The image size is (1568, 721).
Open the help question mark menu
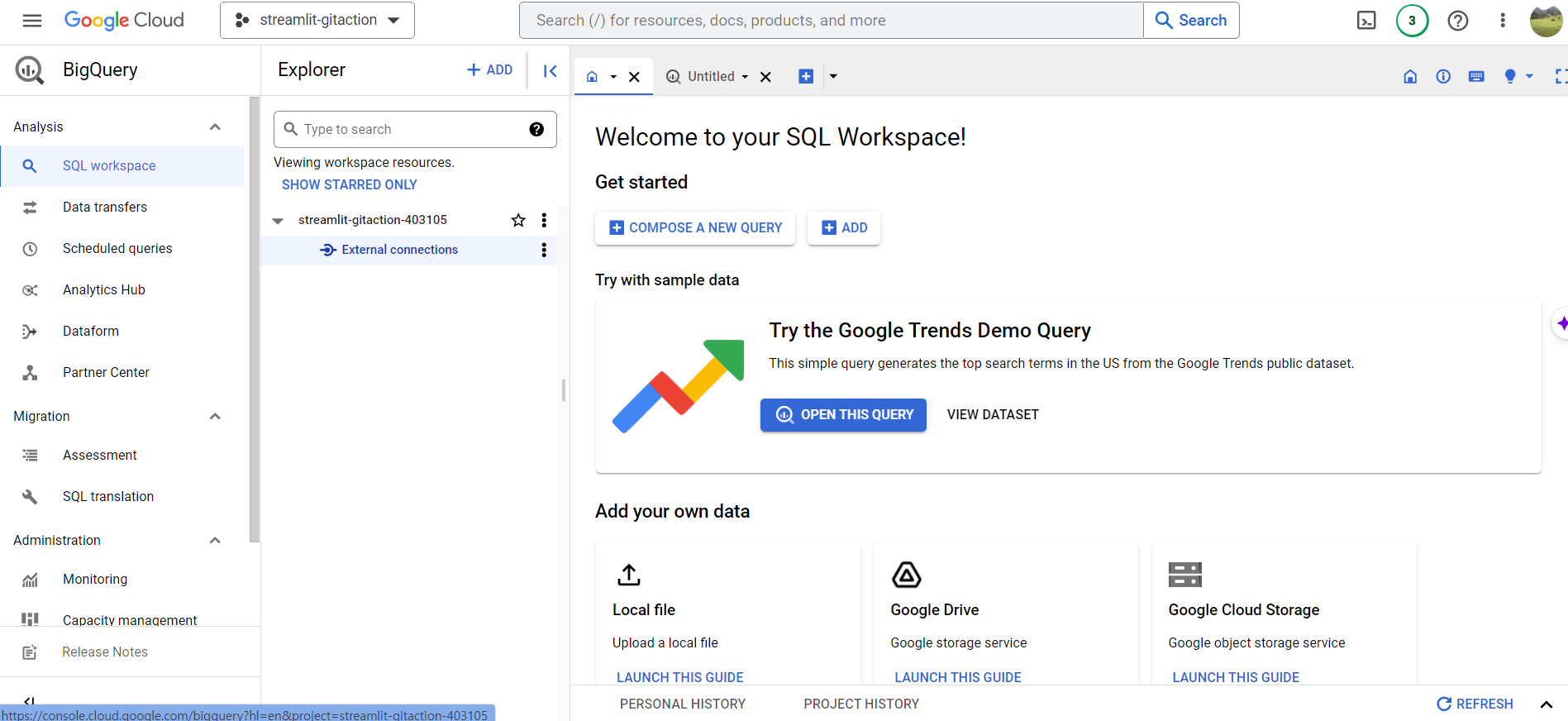pos(1458,21)
